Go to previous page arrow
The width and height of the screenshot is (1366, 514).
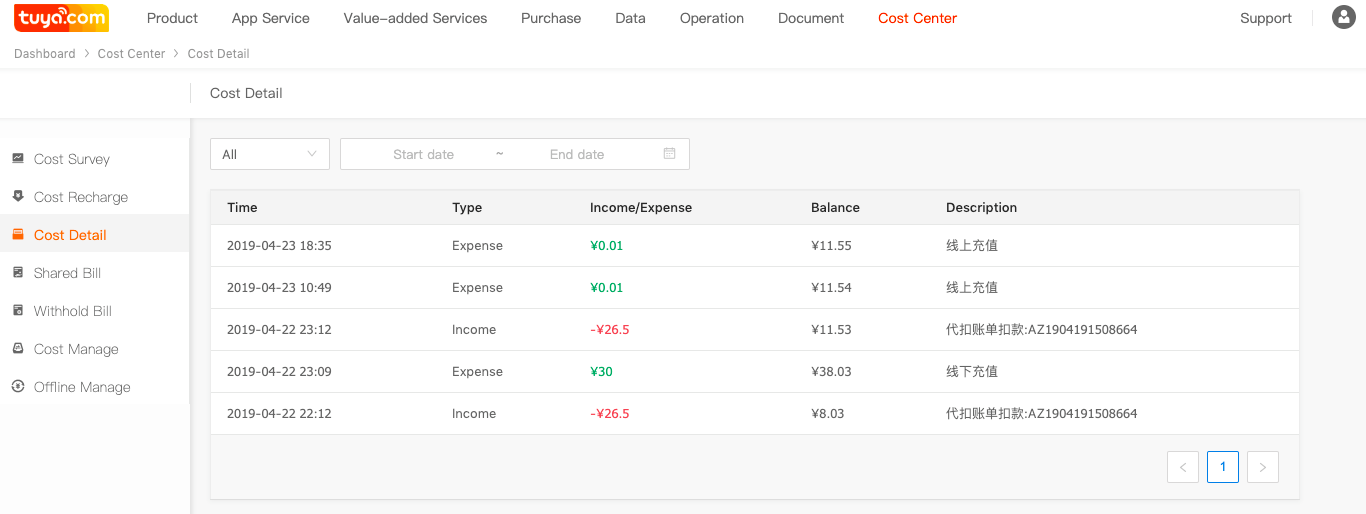[x=1183, y=467]
